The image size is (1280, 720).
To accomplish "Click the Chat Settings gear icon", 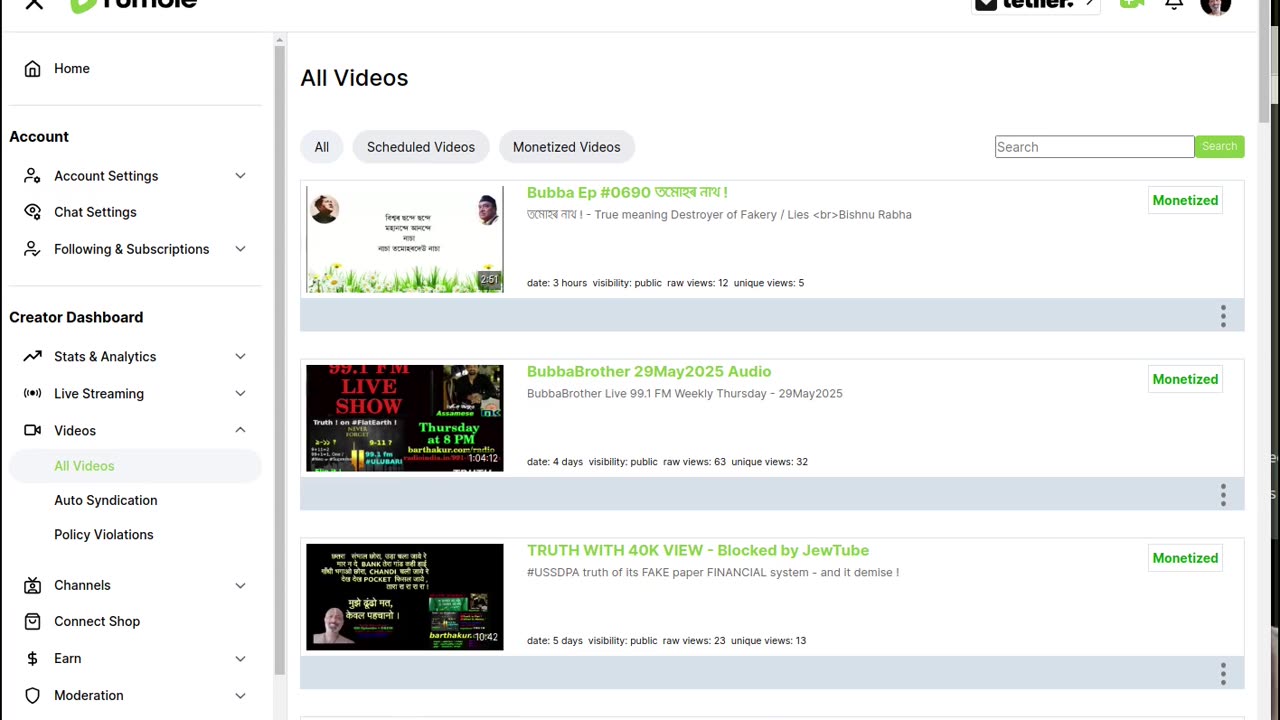I will (x=33, y=212).
